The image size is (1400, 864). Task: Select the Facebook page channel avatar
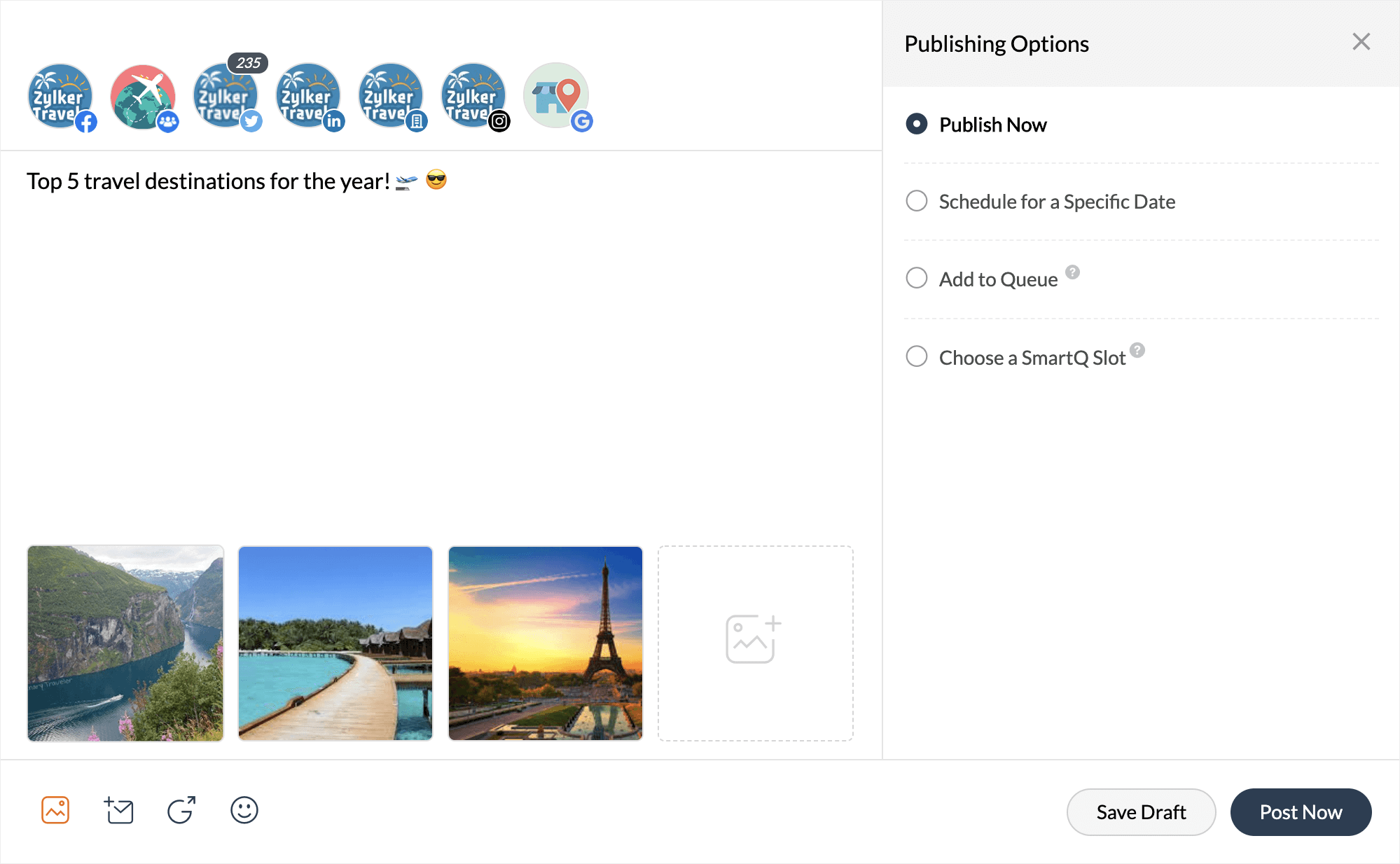61,97
